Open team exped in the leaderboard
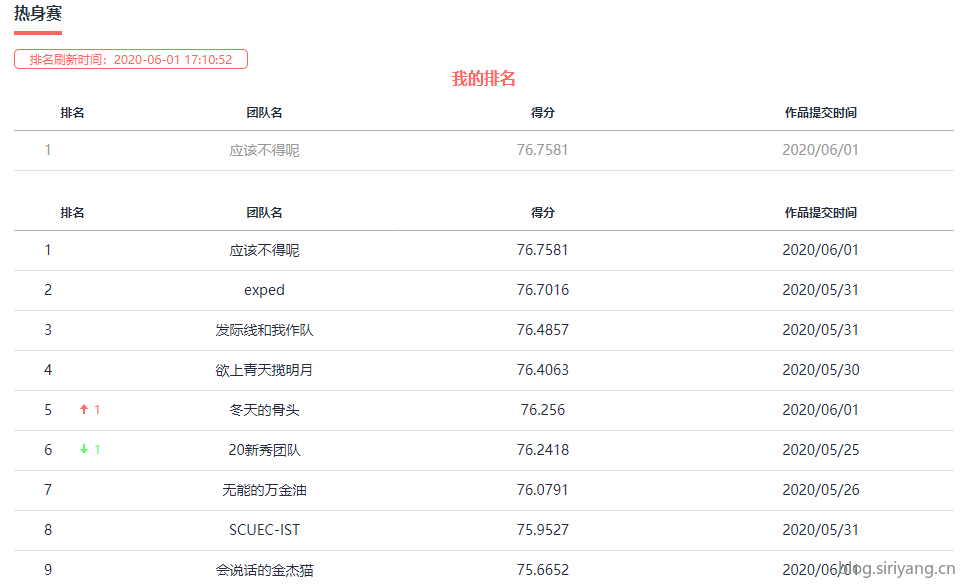The image size is (967, 588). pos(264,290)
